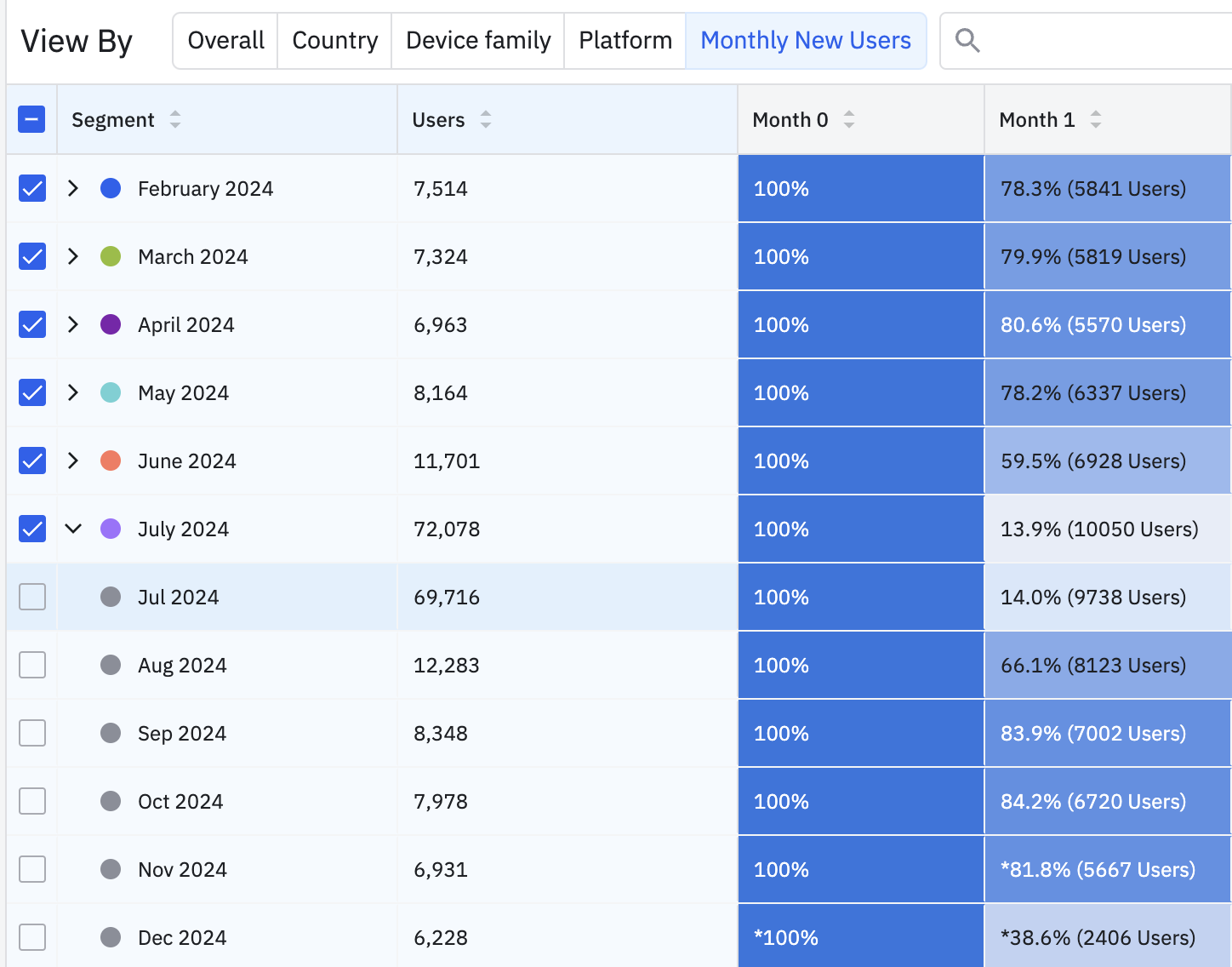
Task: Collapse the July 2024 segment
Action: click(73, 529)
